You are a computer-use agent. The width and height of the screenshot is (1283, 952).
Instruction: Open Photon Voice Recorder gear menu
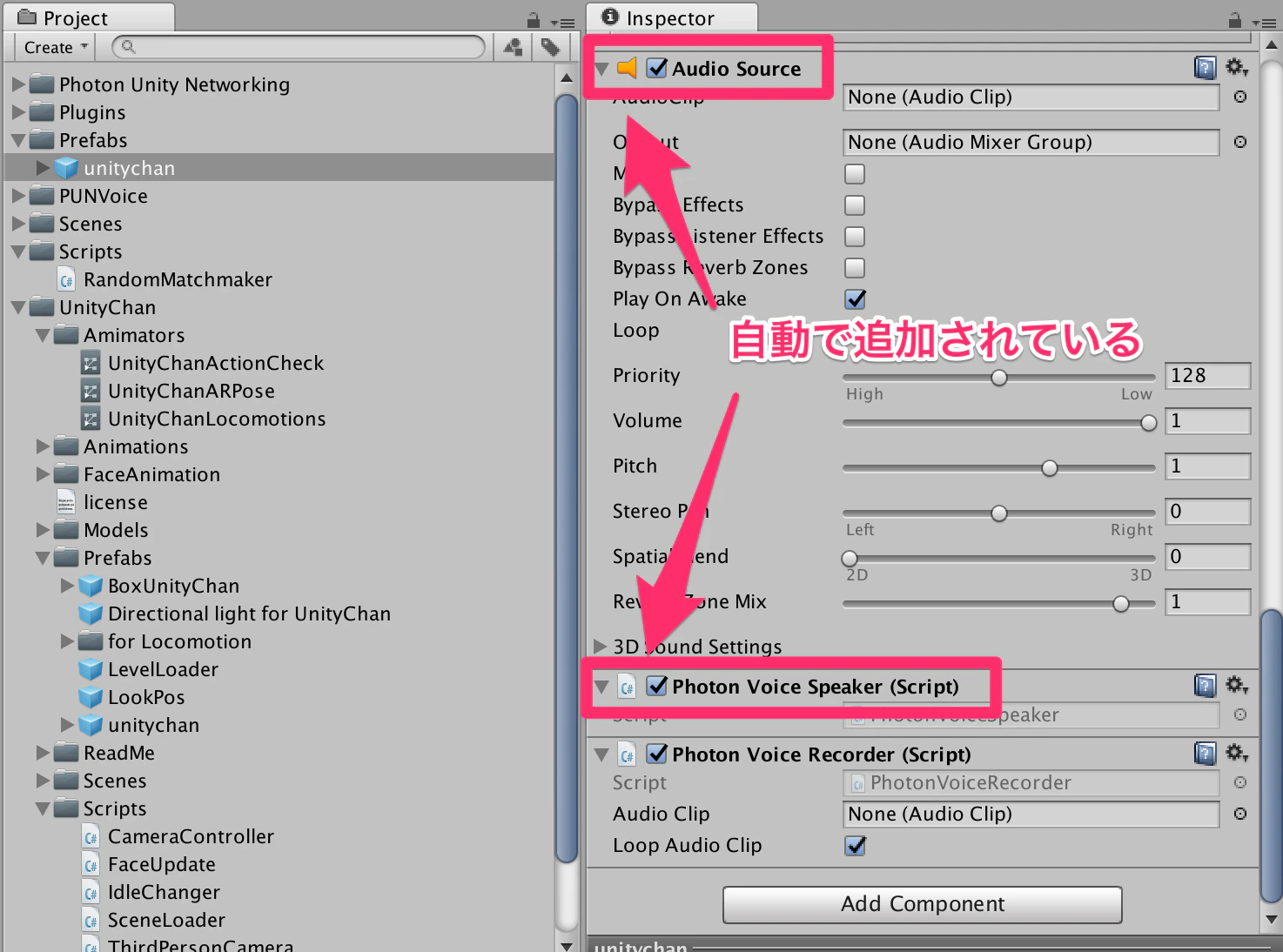(1237, 753)
